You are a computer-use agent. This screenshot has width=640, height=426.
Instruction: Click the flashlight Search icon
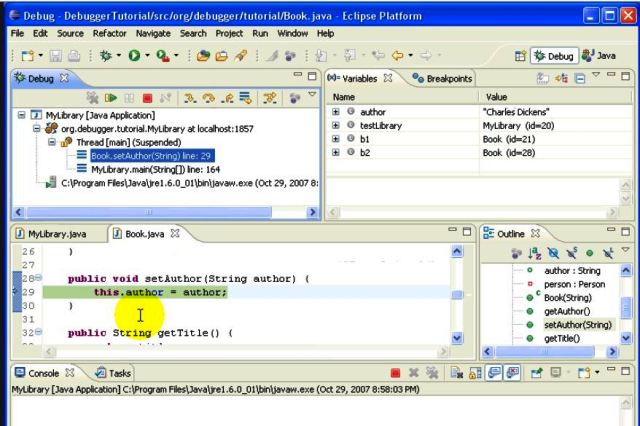pyautogui.click(x=241, y=55)
